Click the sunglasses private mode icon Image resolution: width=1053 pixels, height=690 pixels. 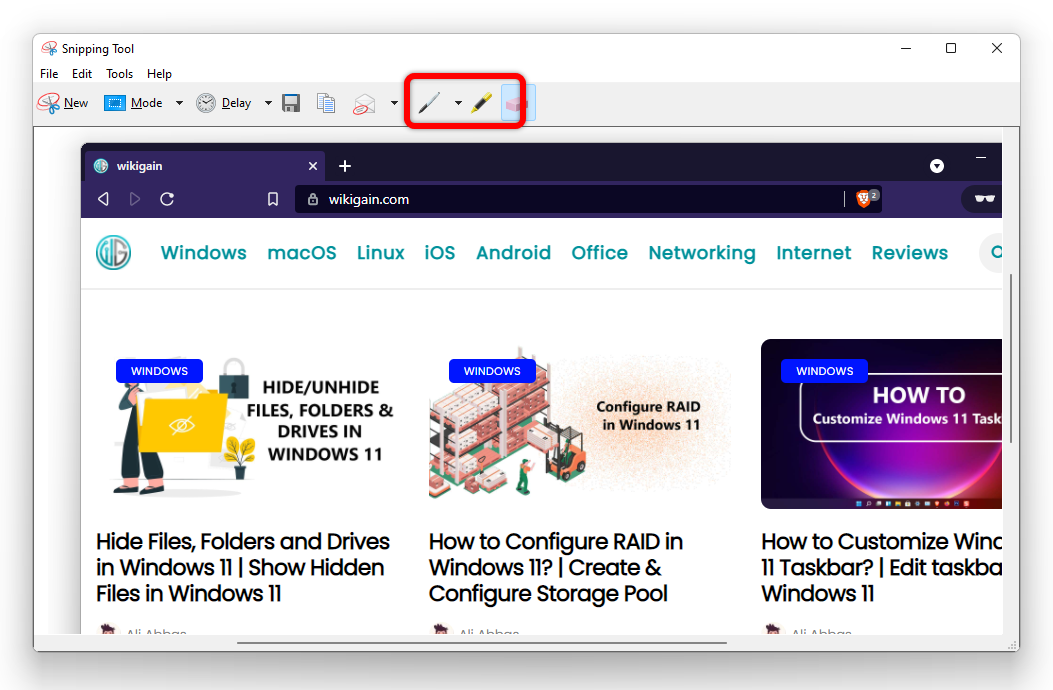coord(984,198)
